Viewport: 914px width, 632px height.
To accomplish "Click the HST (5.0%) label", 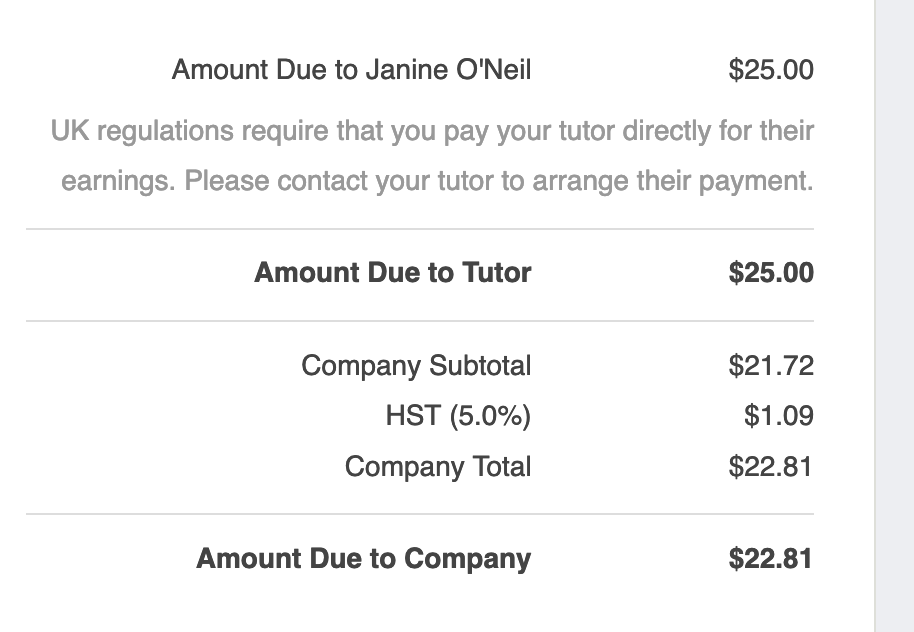I will [458, 416].
